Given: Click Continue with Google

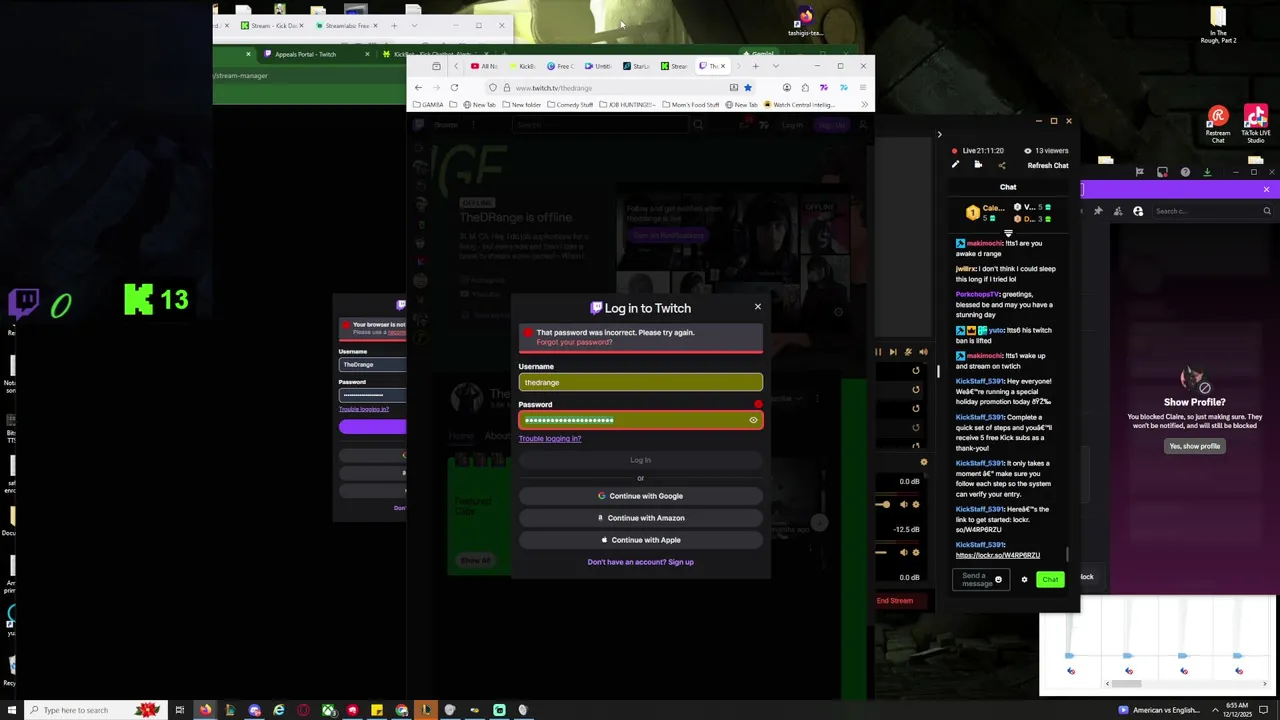Looking at the screenshot, I should [x=640, y=496].
